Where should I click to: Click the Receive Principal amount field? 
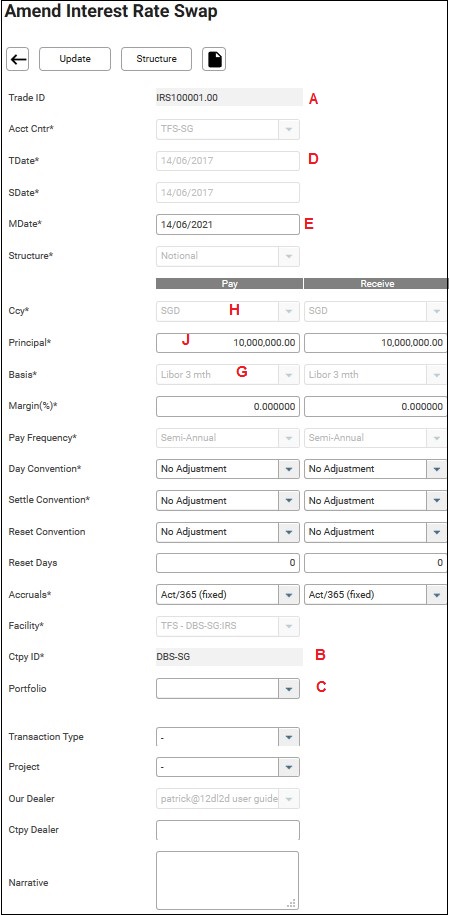pyautogui.click(x=376, y=343)
